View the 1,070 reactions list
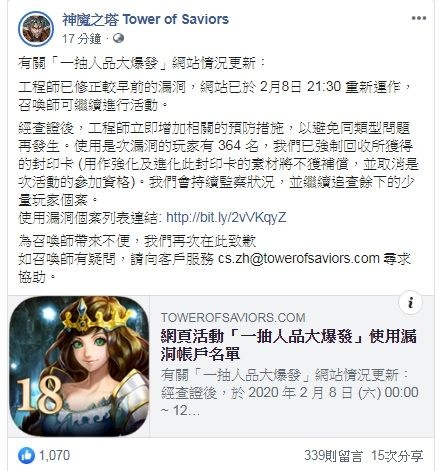The image size is (439, 471). 55,455
